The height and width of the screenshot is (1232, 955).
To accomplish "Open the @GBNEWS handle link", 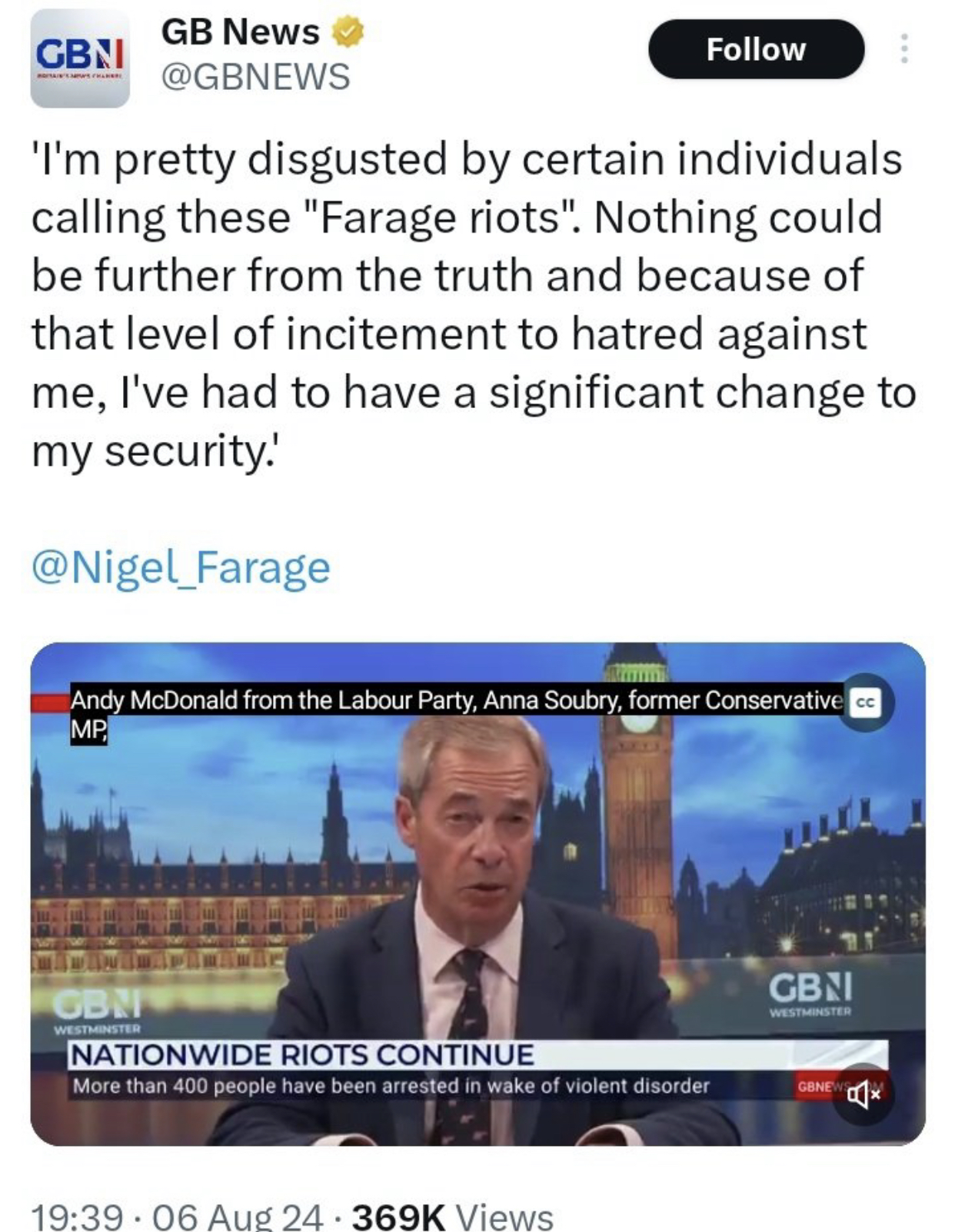I will 255,77.
